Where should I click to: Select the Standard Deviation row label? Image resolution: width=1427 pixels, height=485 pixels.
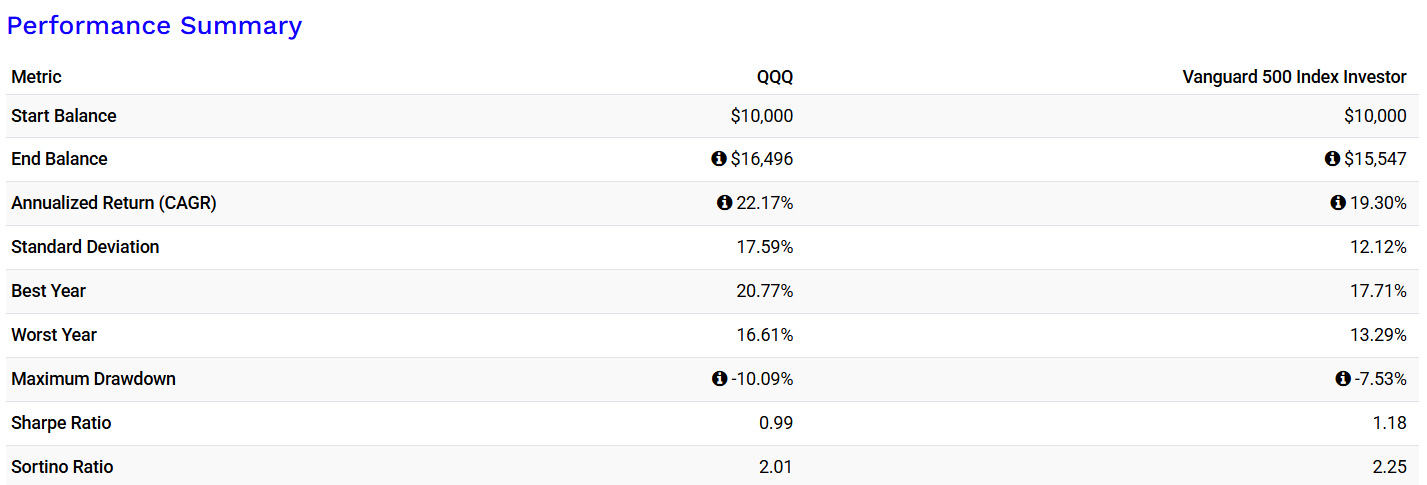[85, 247]
